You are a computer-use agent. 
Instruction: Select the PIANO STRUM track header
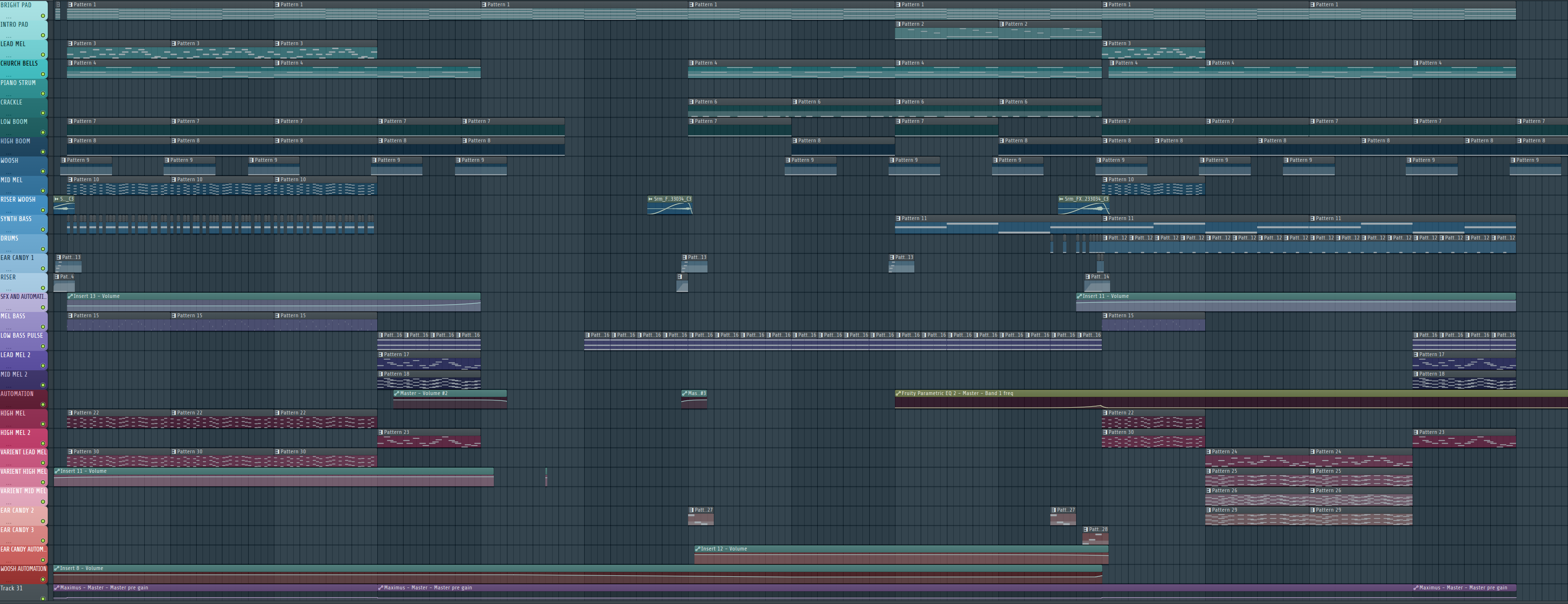tap(18, 84)
